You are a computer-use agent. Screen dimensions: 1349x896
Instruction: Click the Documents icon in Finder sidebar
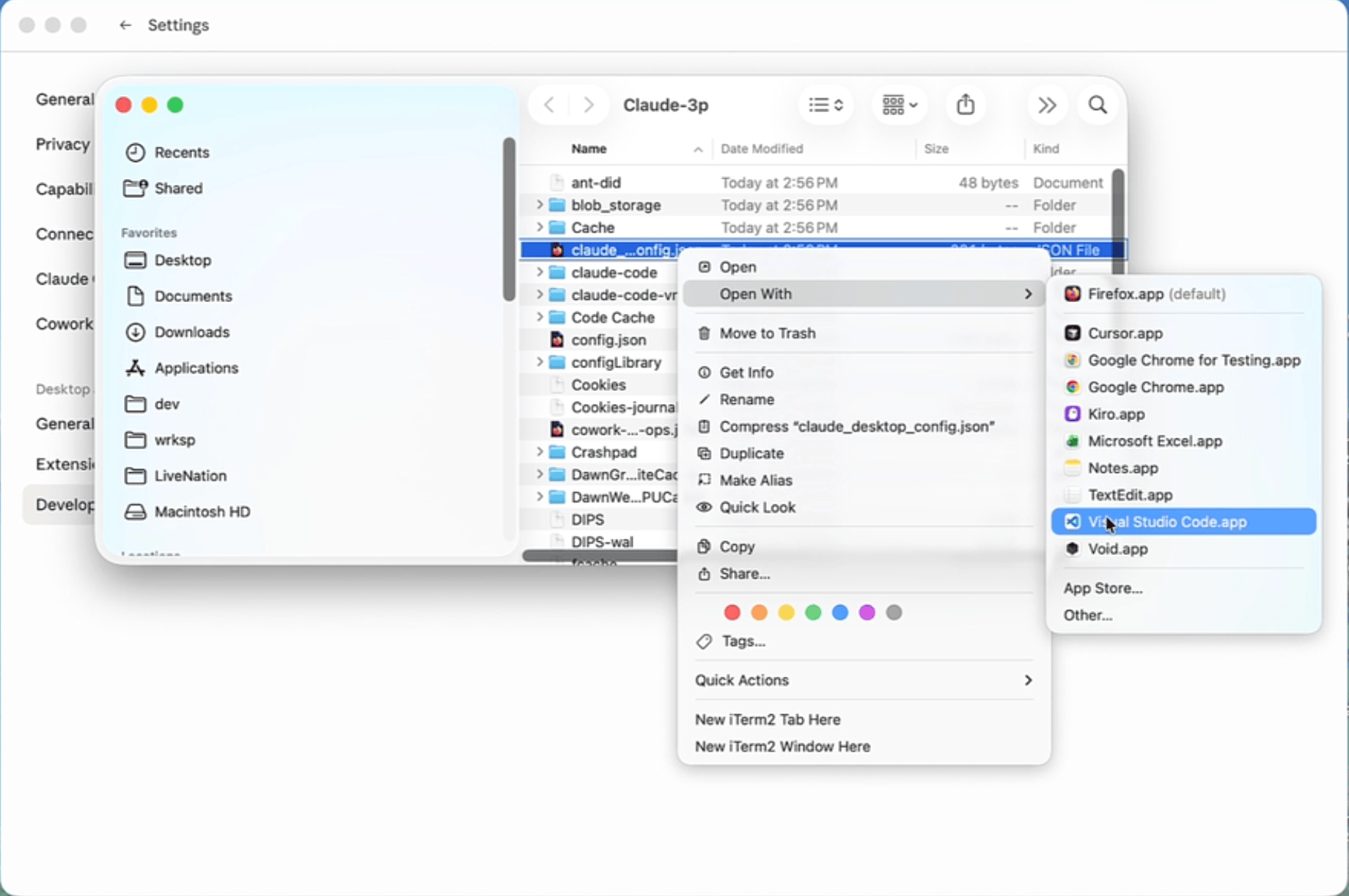pyautogui.click(x=135, y=296)
